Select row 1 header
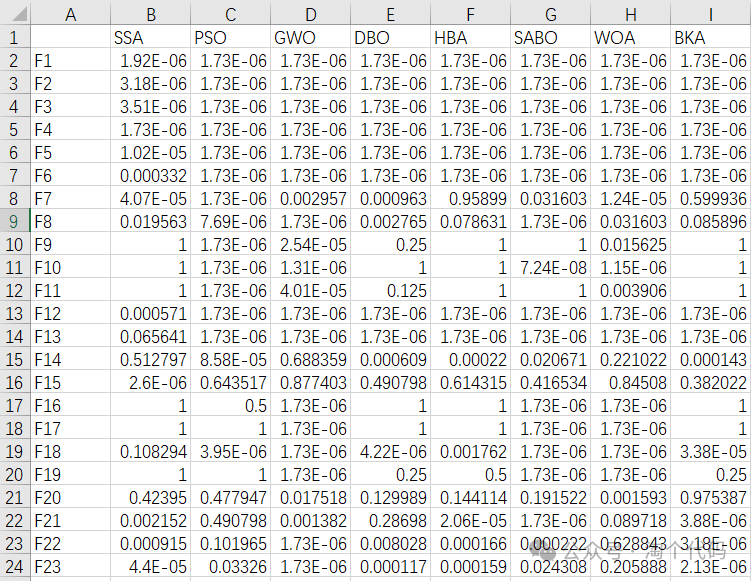The width and height of the screenshot is (751, 581). click(x=14, y=37)
